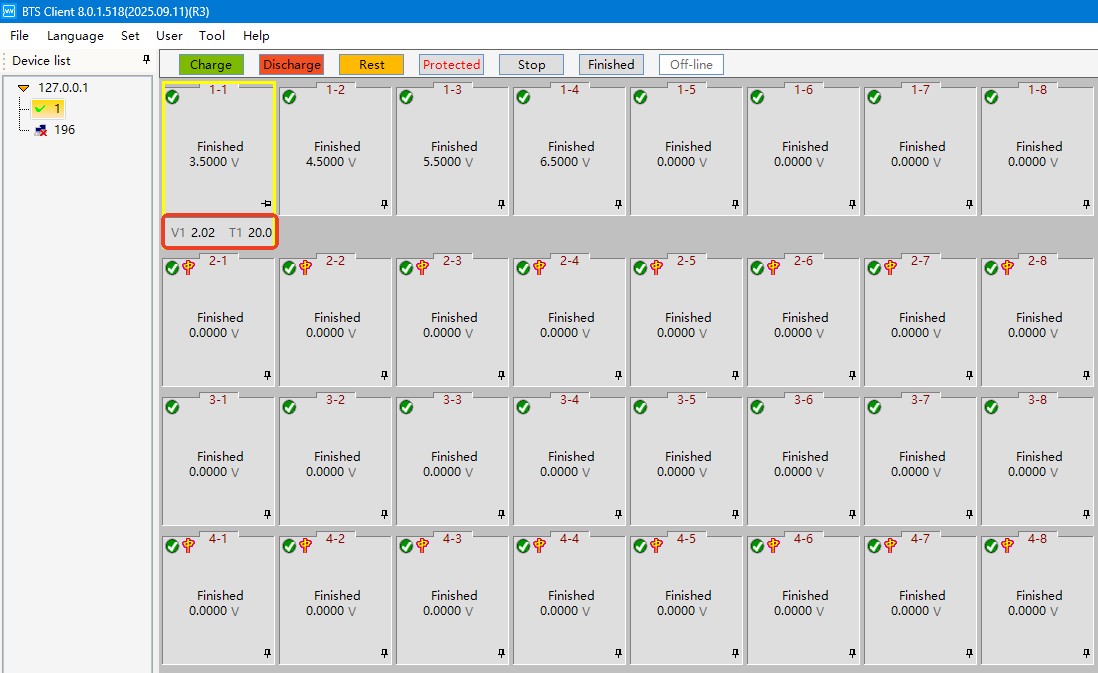The height and width of the screenshot is (673, 1098).
Task: Click green check icon on channel 3-5
Action: (640, 407)
